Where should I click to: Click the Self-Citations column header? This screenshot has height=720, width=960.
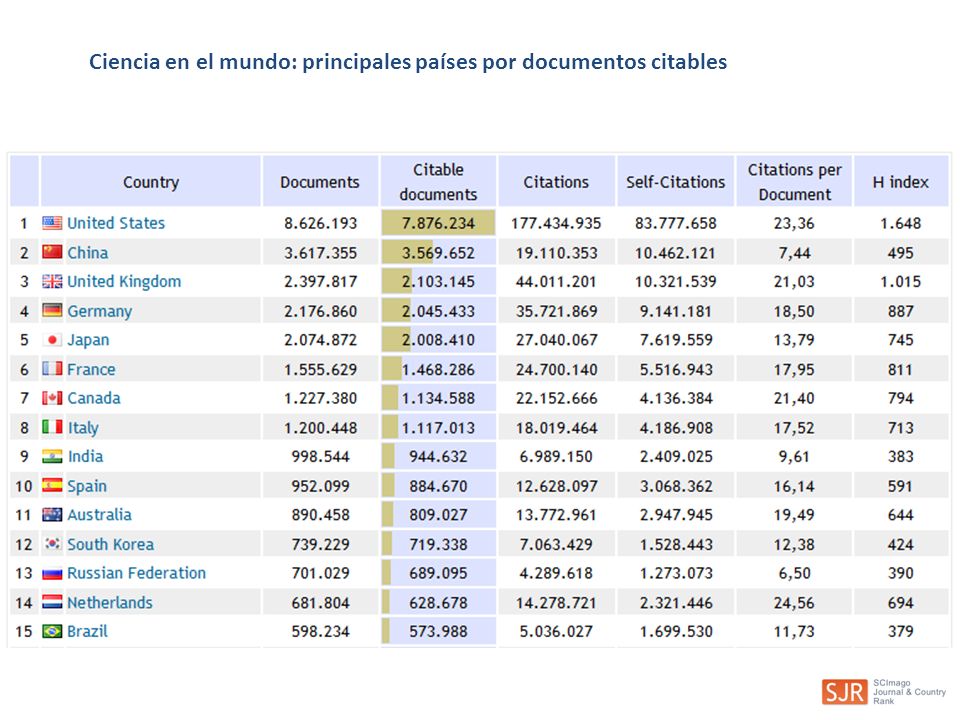click(675, 181)
